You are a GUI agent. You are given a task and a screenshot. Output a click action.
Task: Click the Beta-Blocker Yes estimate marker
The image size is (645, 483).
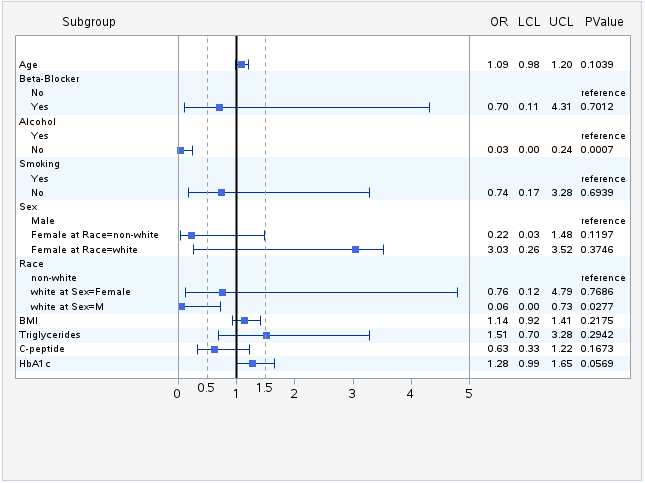point(219,107)
